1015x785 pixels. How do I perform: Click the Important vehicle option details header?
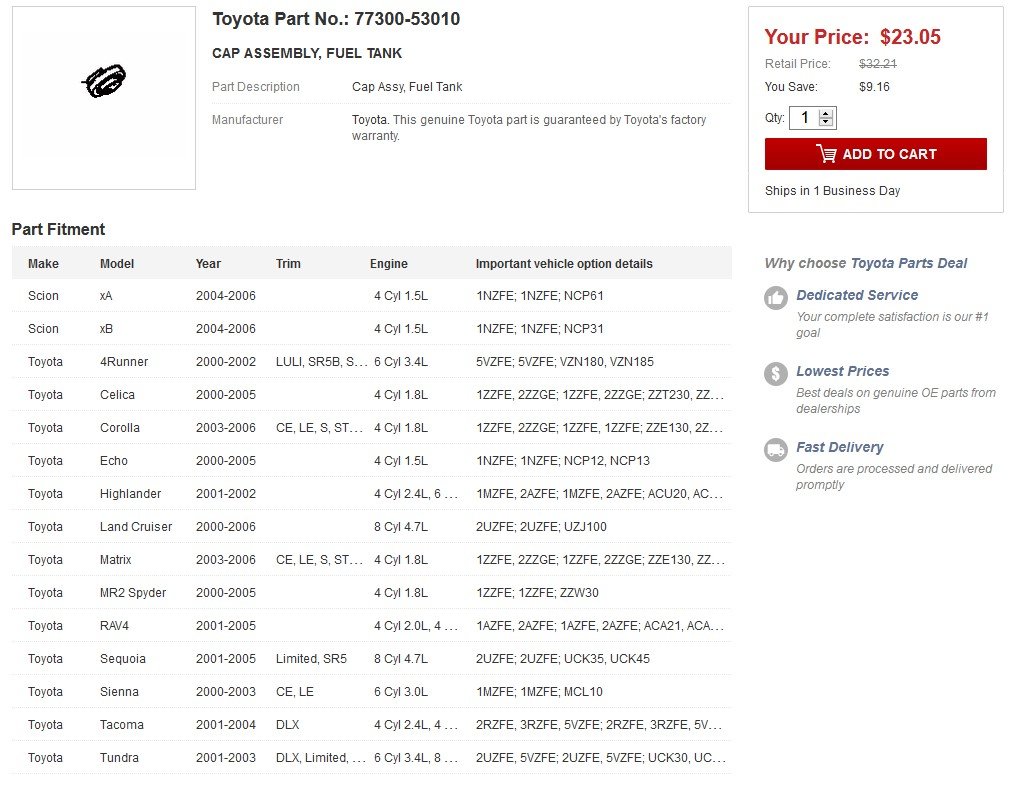(564, 263)
